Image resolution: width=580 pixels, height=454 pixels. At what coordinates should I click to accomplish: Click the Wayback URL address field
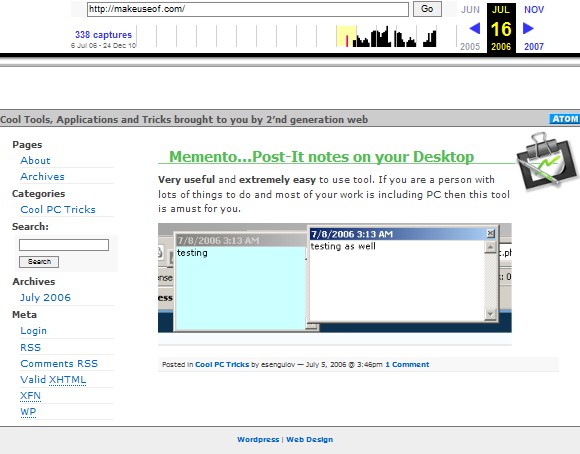(x=248, y=9)
